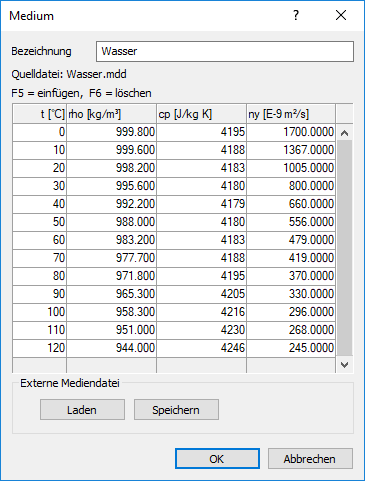The image size is (365, 481).
Task: Select viscosity cell 296.0000
Action: coord(291,312)
